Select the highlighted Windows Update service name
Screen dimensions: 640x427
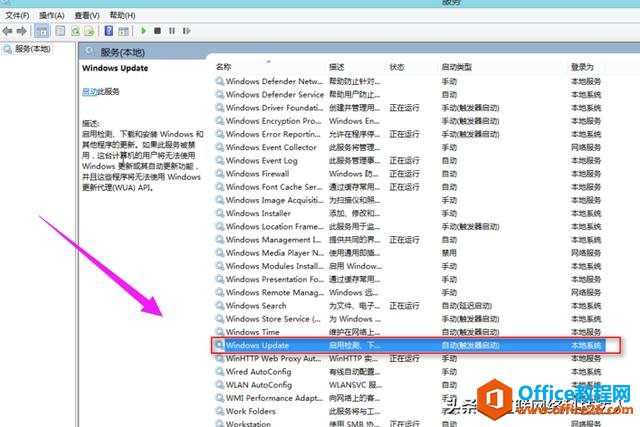(x=257, y=345)
